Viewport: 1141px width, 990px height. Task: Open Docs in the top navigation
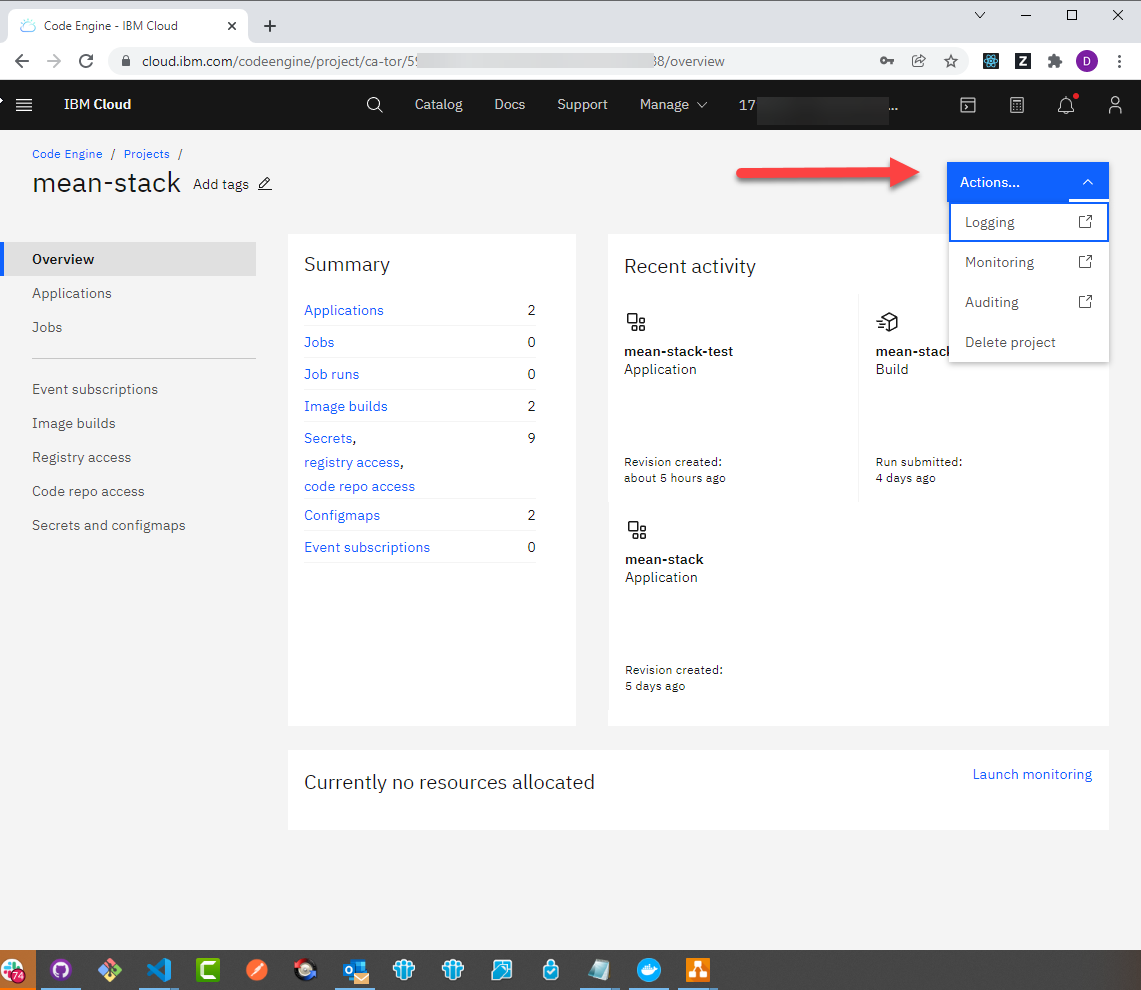click(x=509, y=105)
